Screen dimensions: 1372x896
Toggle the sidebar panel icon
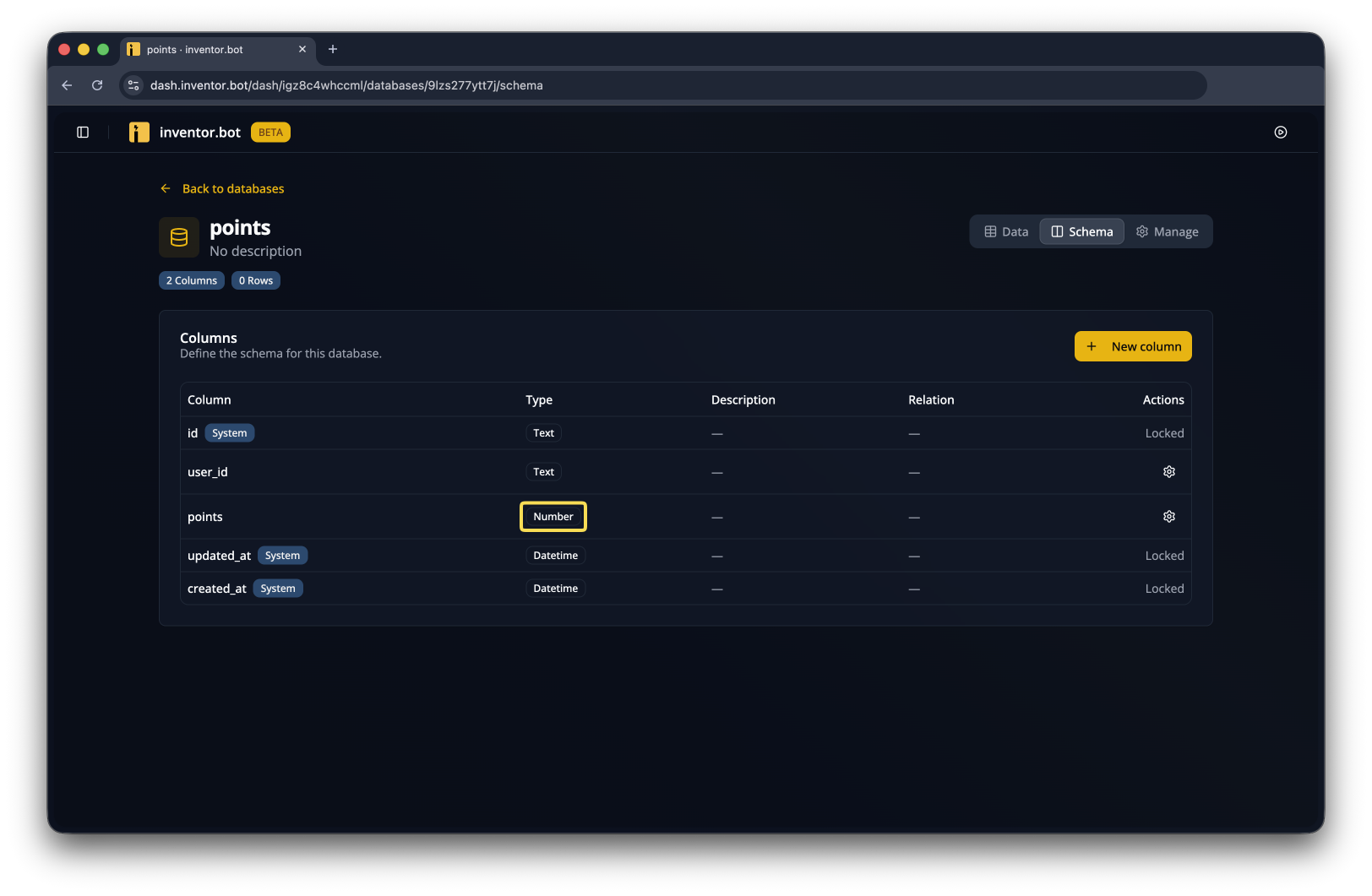tap(83, 133)
